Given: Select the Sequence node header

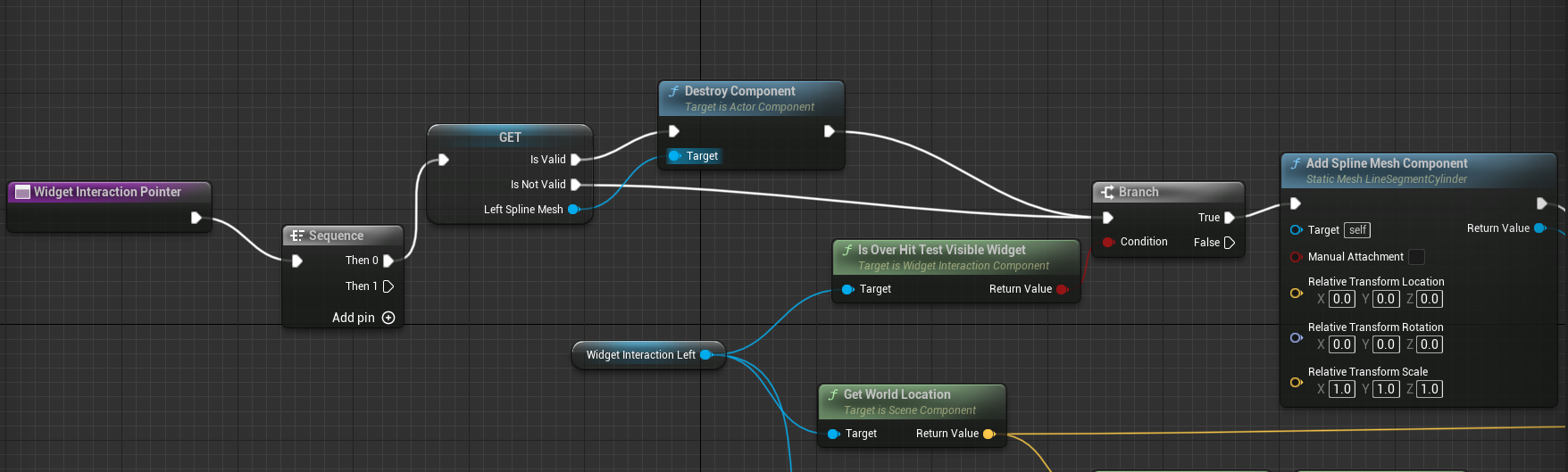Looking at the screenshot, I should (343, 236).
